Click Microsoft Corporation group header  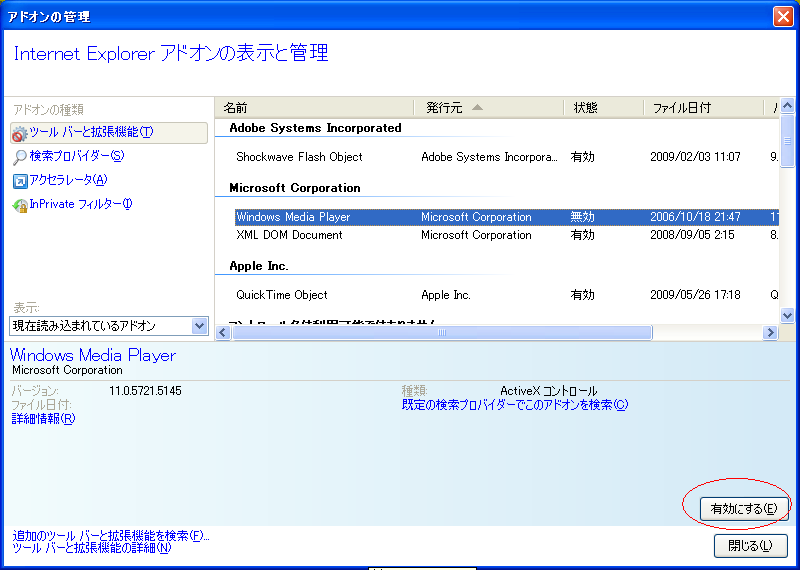(295, 188)
